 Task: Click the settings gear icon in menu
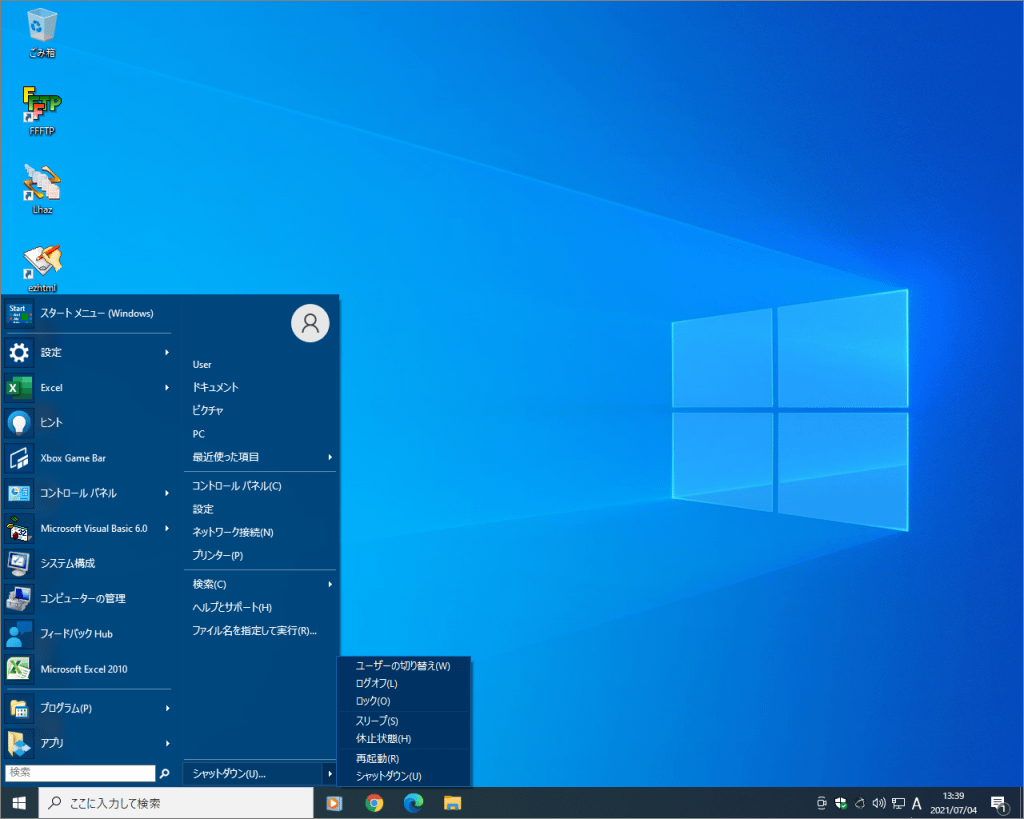pyautogui.click(x=19, y=353)
